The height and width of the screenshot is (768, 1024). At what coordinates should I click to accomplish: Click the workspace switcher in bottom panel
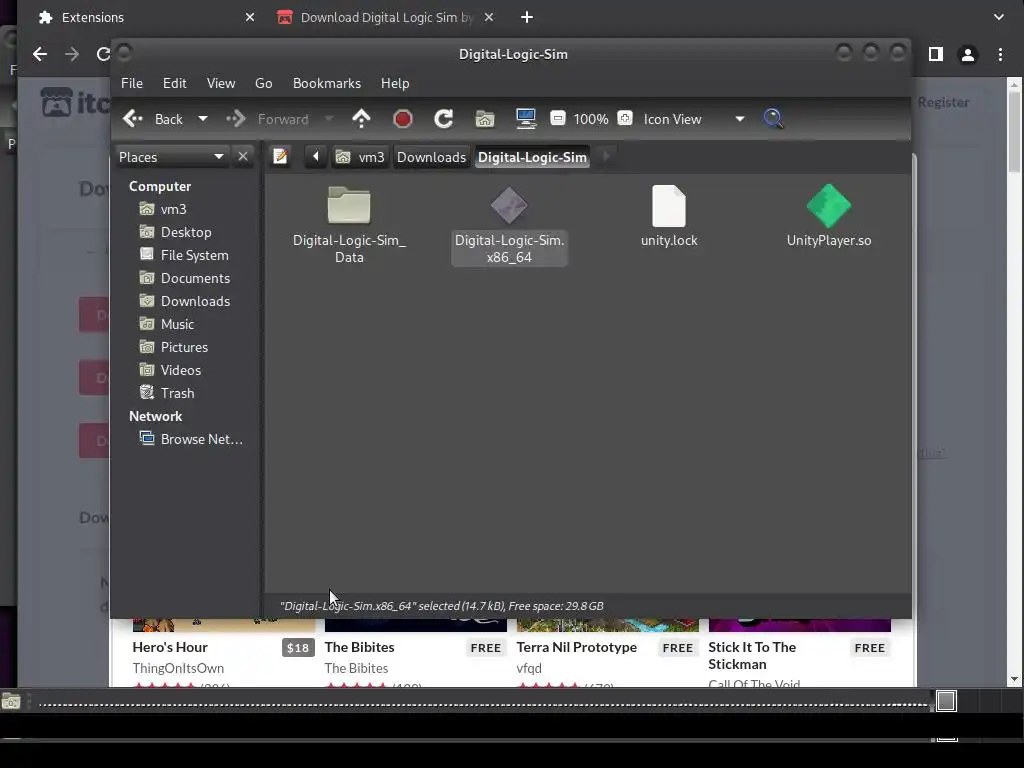(946, 701)
